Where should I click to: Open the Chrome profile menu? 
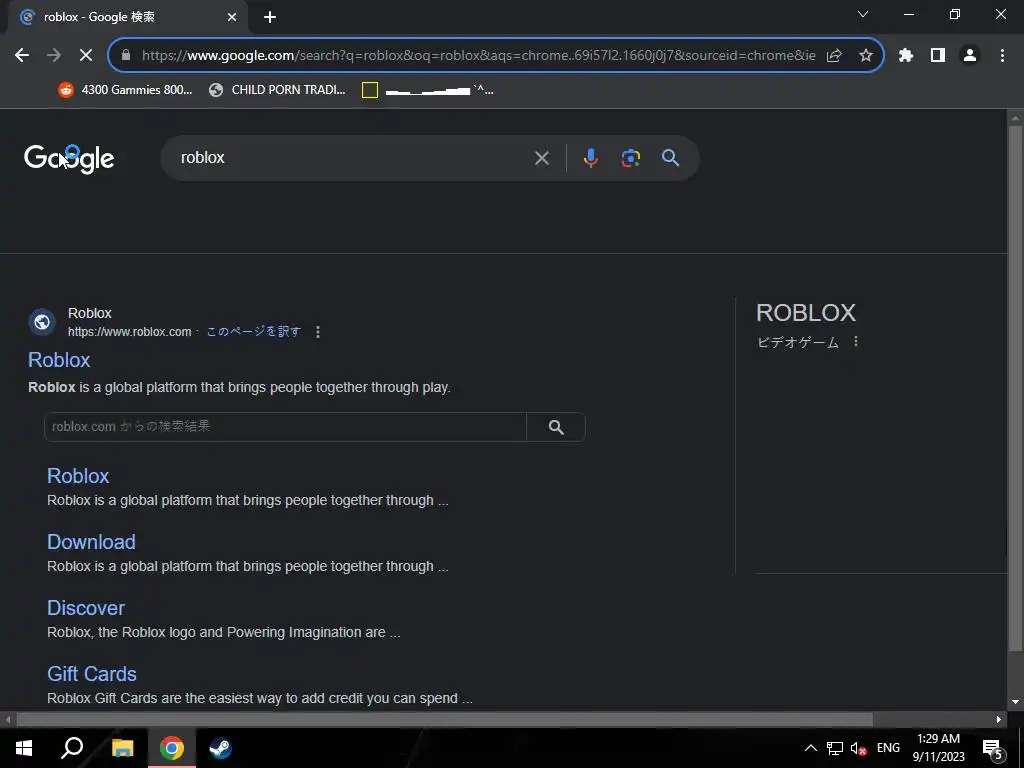tap(970, 56)
